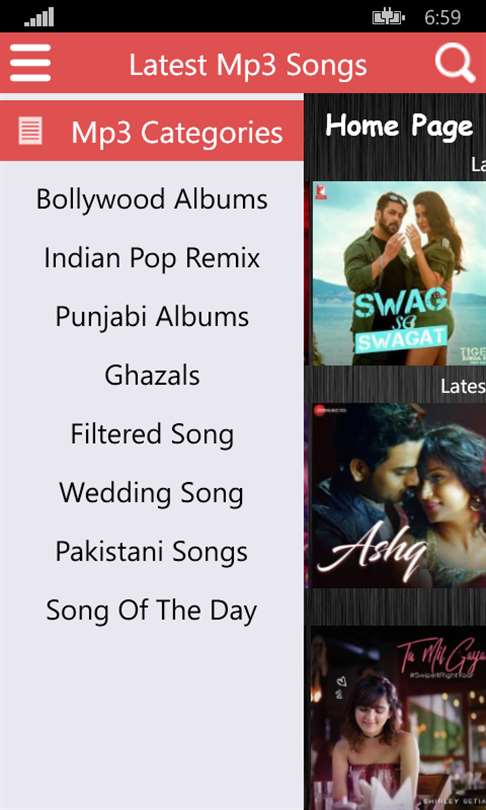
Task: Open the hamburger menu icon
Action: [30, 63]
